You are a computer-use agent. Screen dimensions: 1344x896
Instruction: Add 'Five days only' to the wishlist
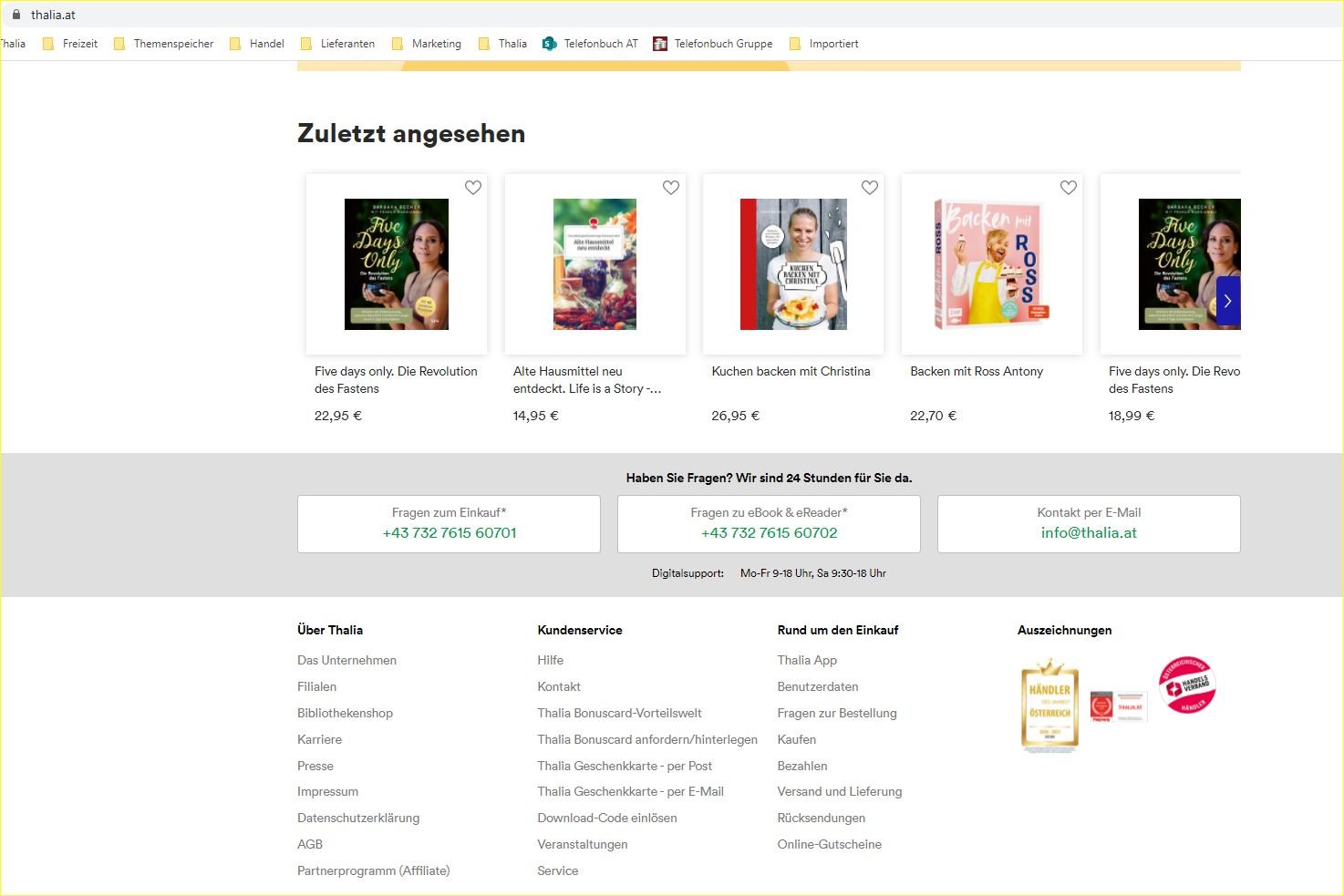pyautogui.click(x=473, y=188)
